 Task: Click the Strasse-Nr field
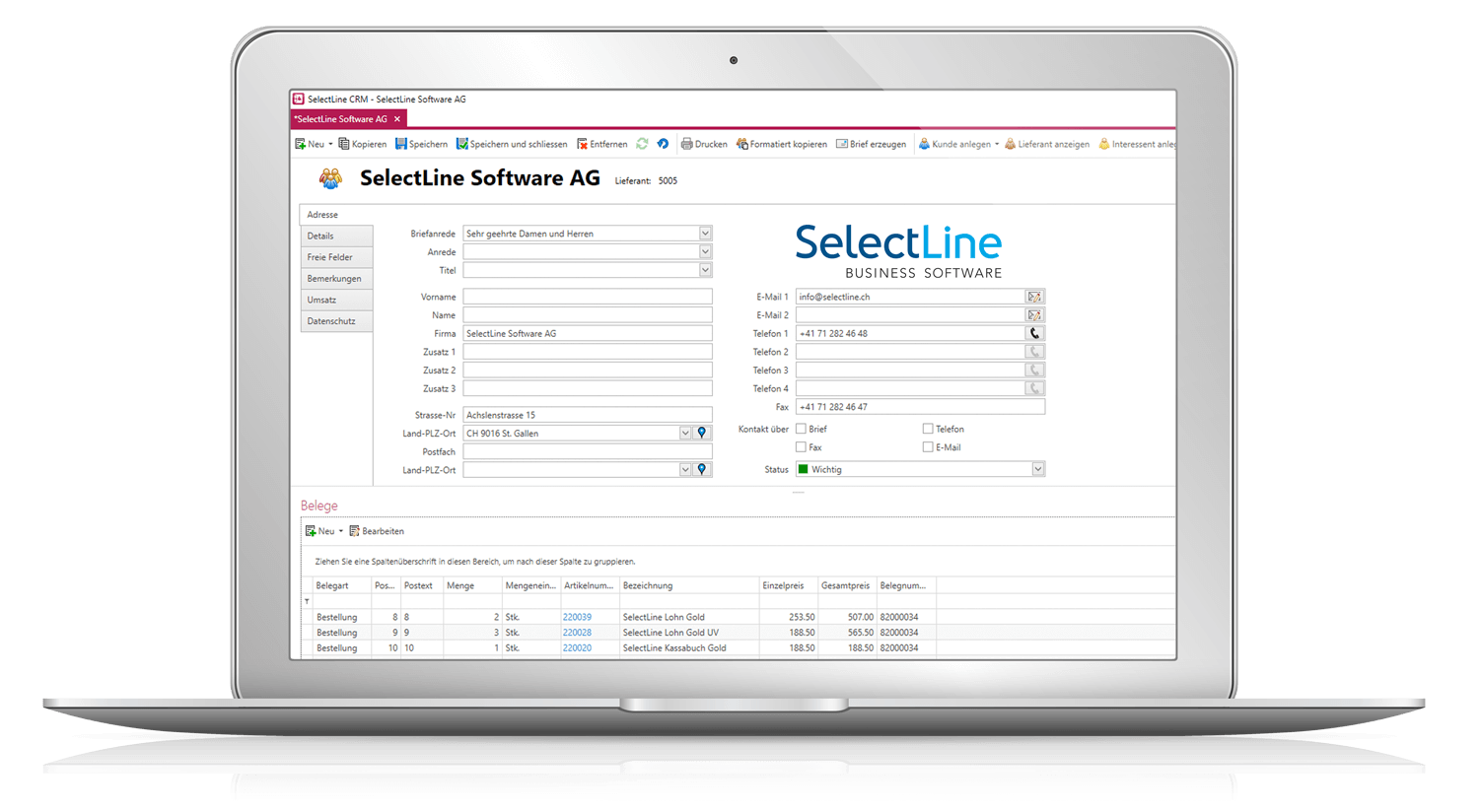coord(588,415)
